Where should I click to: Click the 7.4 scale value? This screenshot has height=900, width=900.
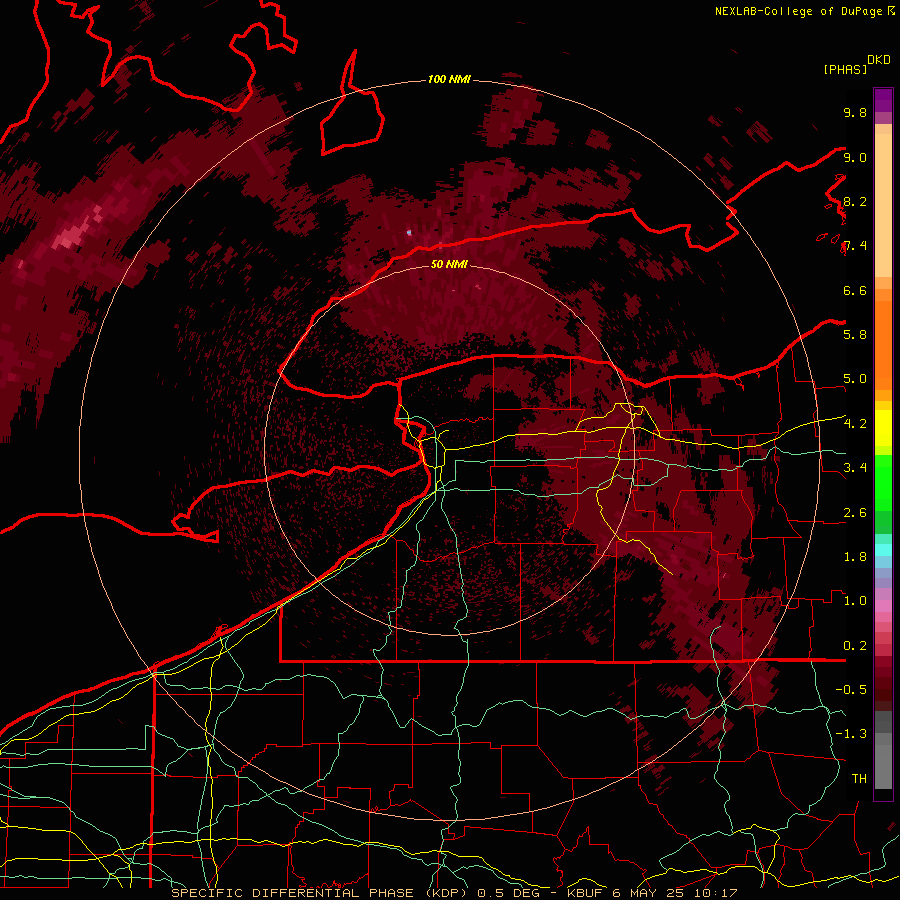click(x=855, y=246)
